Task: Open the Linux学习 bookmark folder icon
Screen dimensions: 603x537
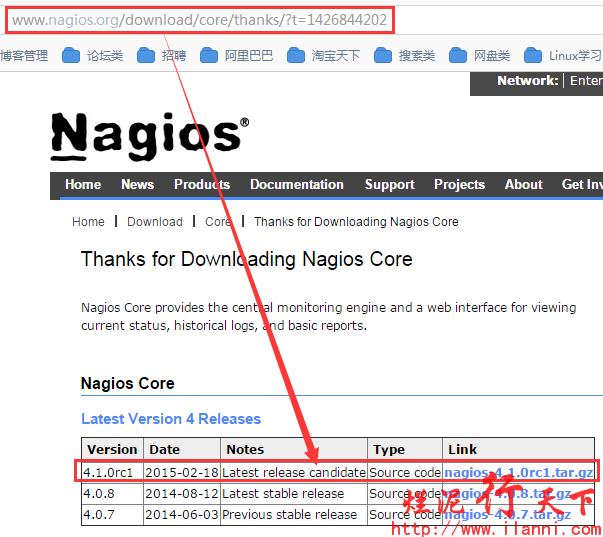Action: pyautogui.click(x=533, y=55)
